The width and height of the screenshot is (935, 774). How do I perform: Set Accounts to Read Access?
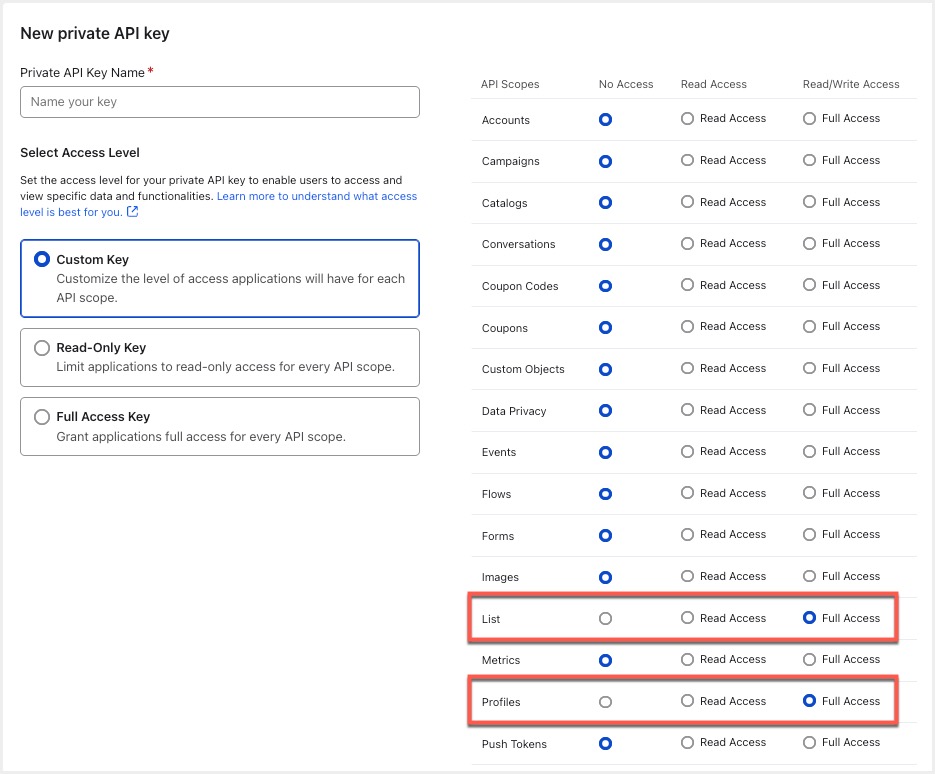[687, 118]
